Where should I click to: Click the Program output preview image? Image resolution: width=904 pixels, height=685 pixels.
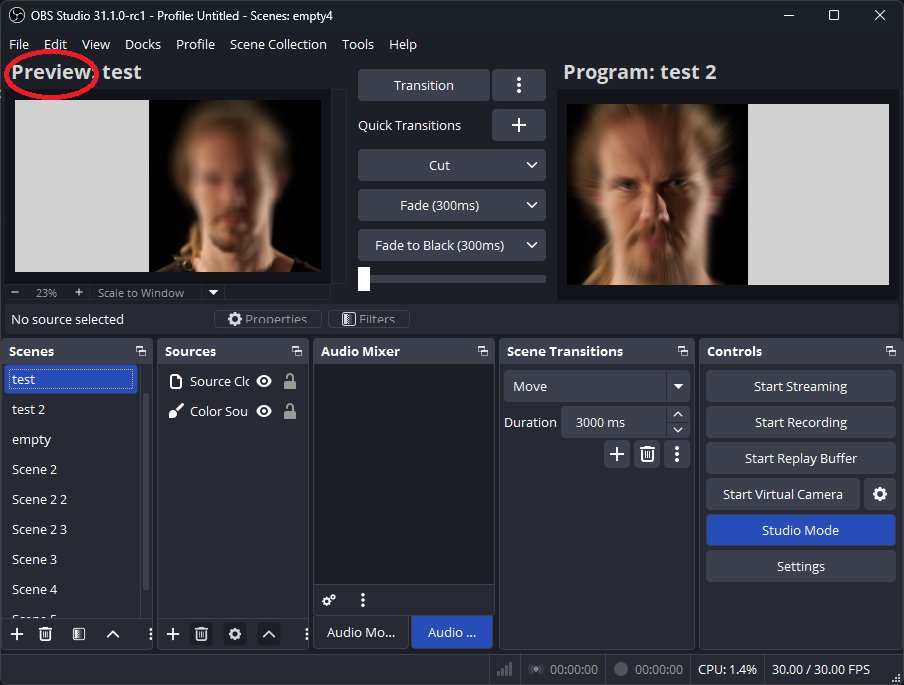click(728, 194)
